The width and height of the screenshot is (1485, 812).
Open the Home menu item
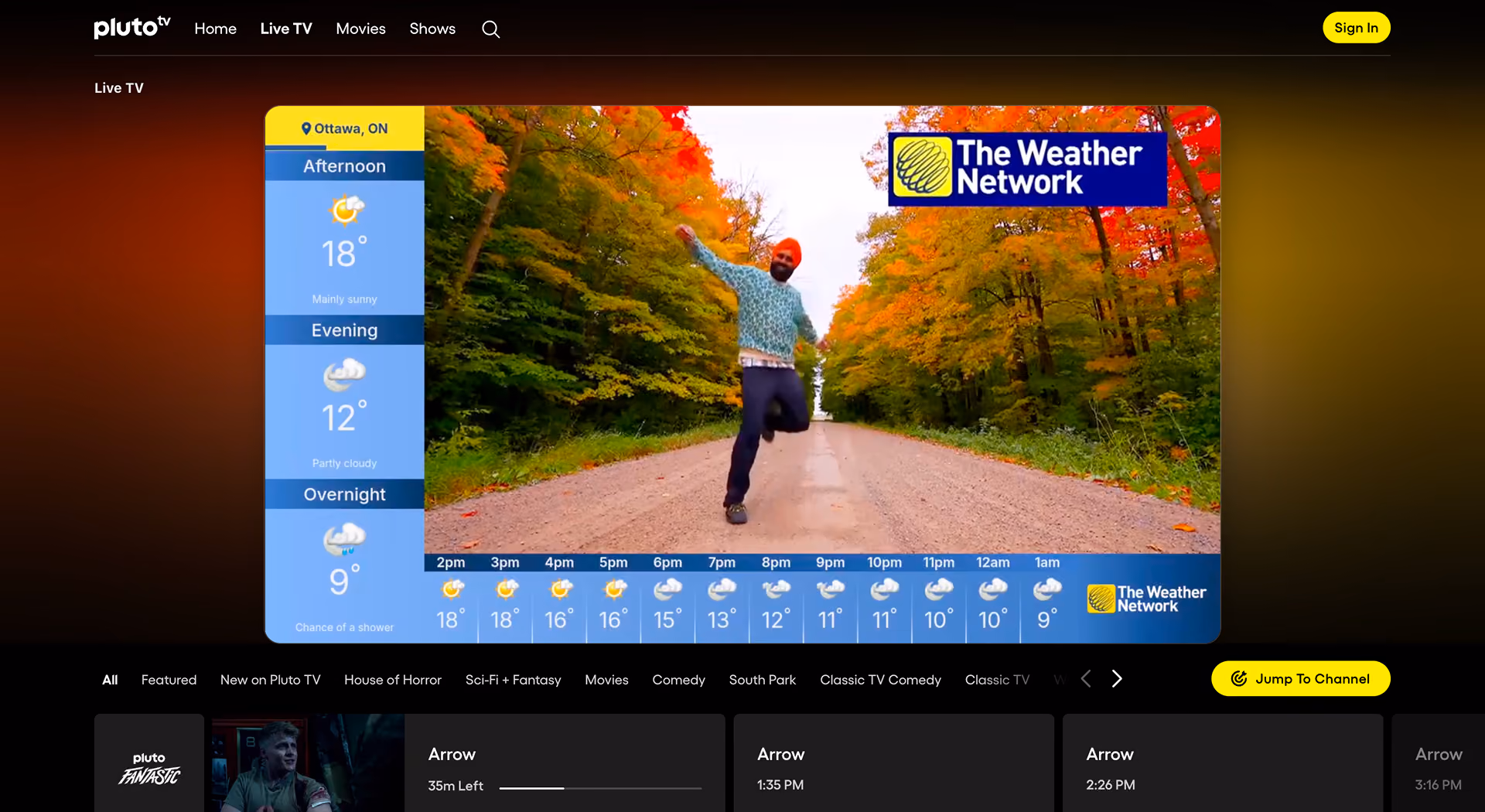[x=215, y=29]
